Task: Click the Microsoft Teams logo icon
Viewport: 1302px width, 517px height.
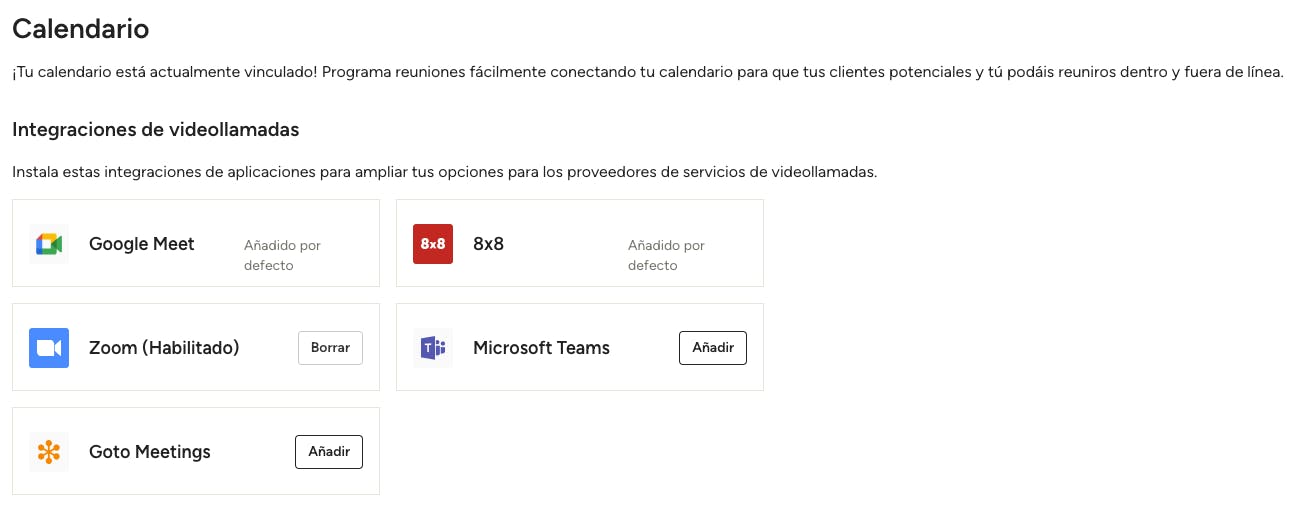Action: [x=433, y=348]
